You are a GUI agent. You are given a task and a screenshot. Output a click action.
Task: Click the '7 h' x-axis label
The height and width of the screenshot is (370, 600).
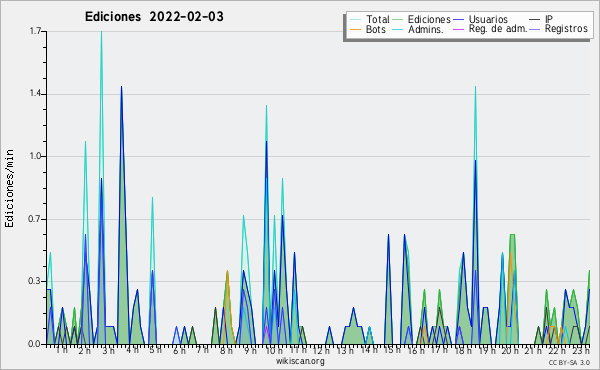pyautogui.click(x=203, y=350)
